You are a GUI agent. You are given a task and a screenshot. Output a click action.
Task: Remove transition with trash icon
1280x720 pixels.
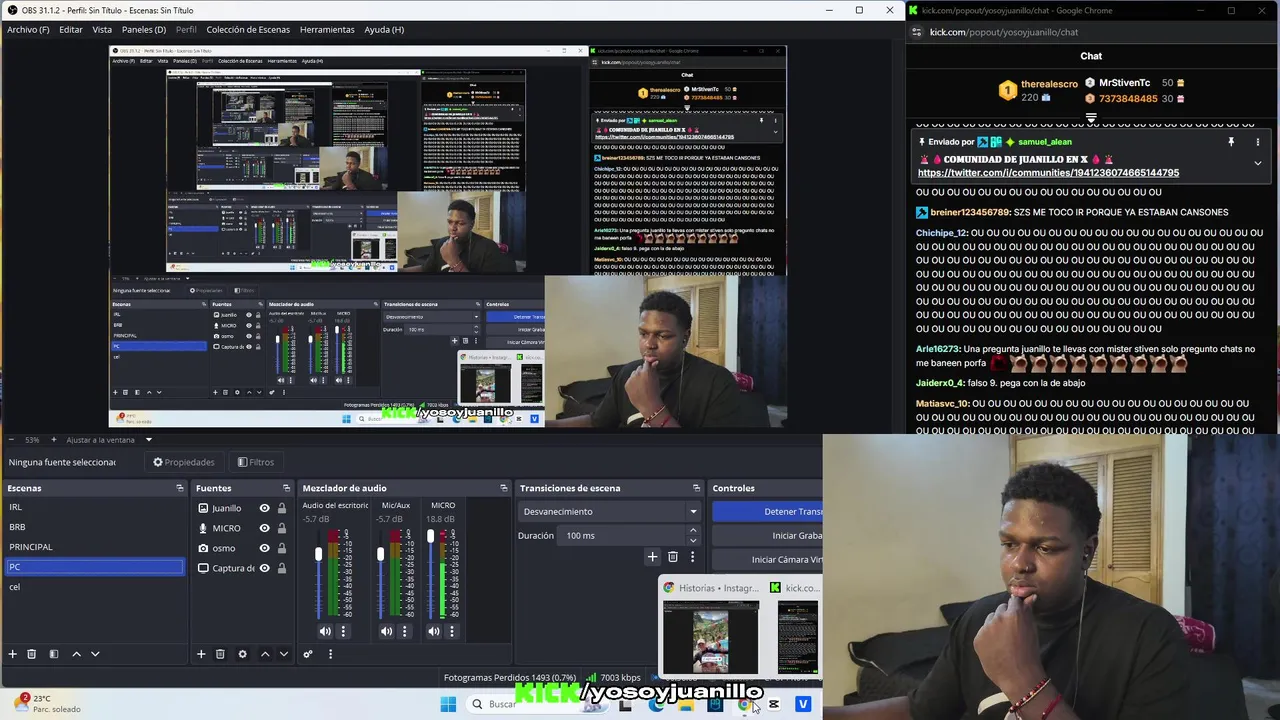pos(673,557)
